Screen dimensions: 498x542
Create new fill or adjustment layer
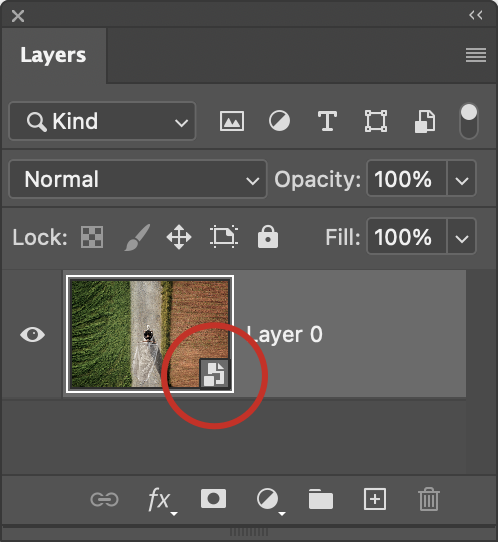point(270,500)
